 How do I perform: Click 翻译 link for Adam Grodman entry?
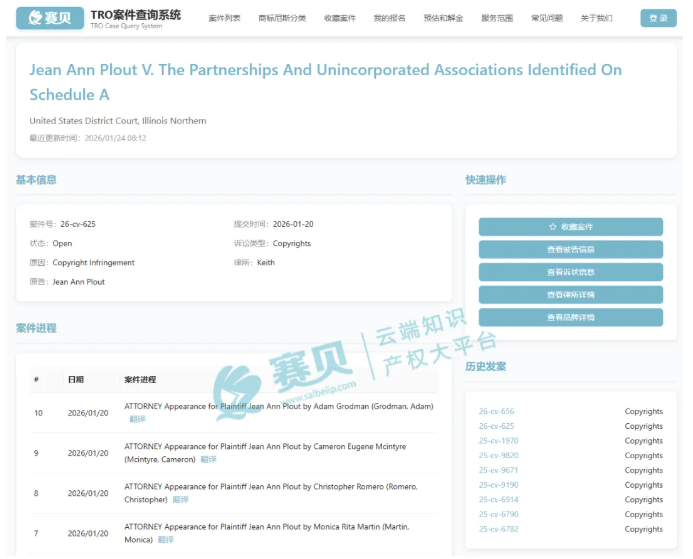[137, 419]
